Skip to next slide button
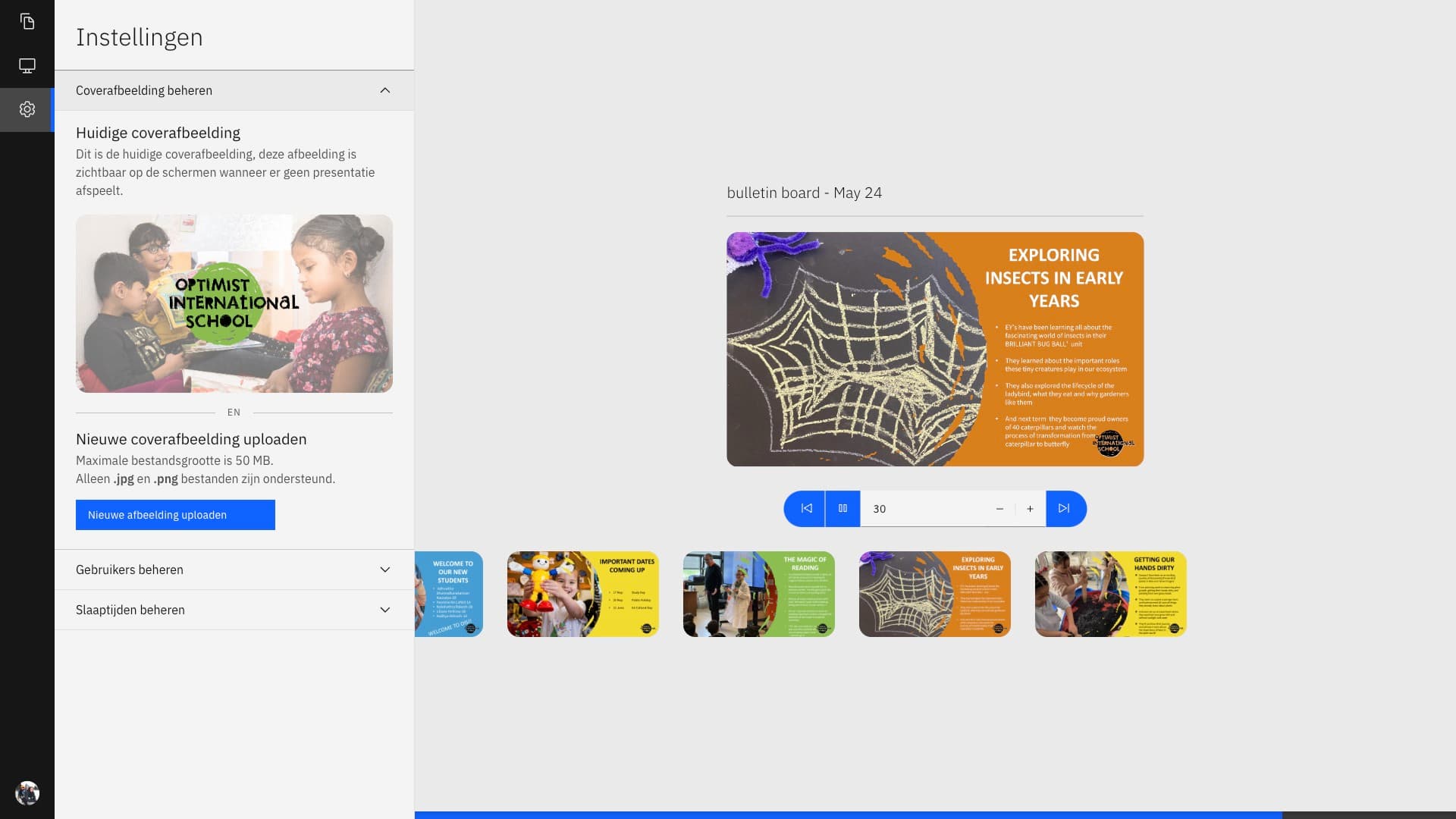This screenshot has height=819, width=1456. click(1065, 509)
